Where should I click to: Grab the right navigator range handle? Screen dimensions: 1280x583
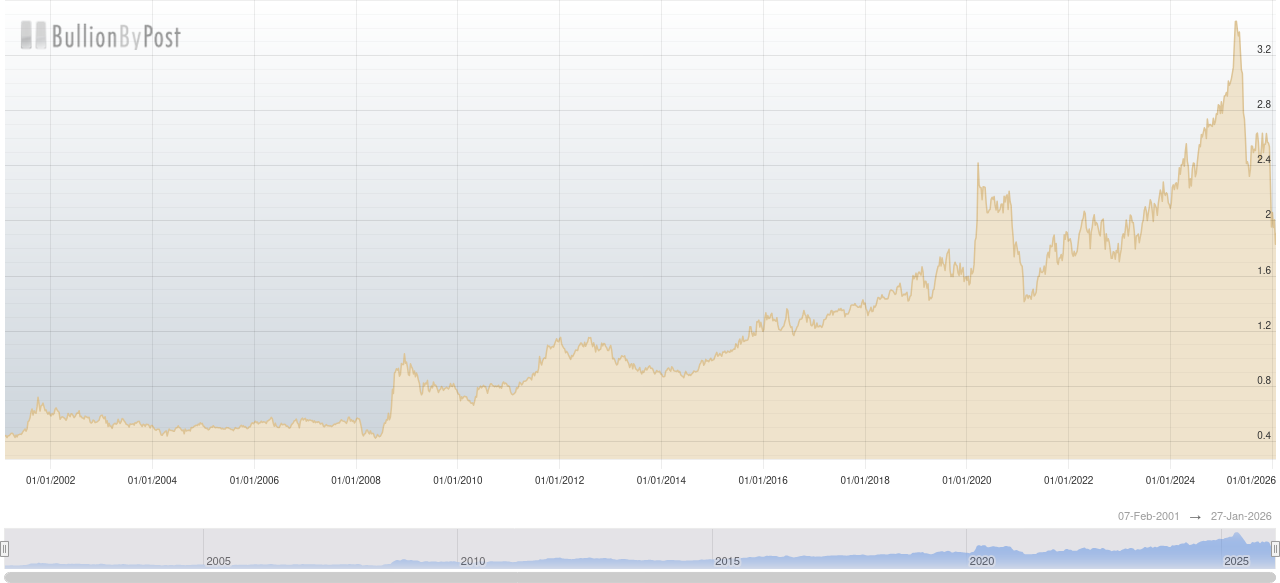tap(1275, 548)
